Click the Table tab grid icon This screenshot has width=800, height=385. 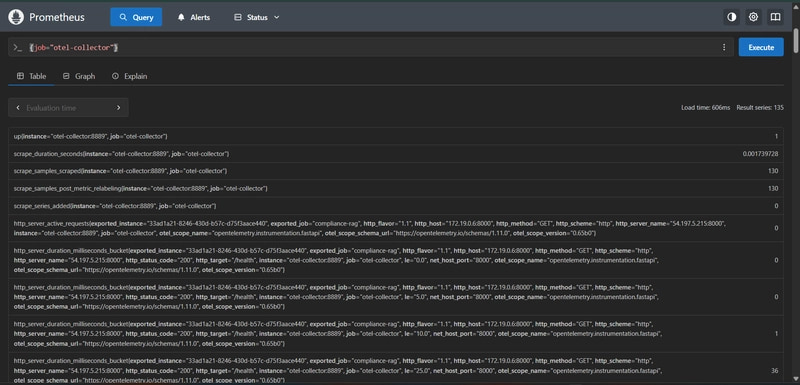pos(20,76)
